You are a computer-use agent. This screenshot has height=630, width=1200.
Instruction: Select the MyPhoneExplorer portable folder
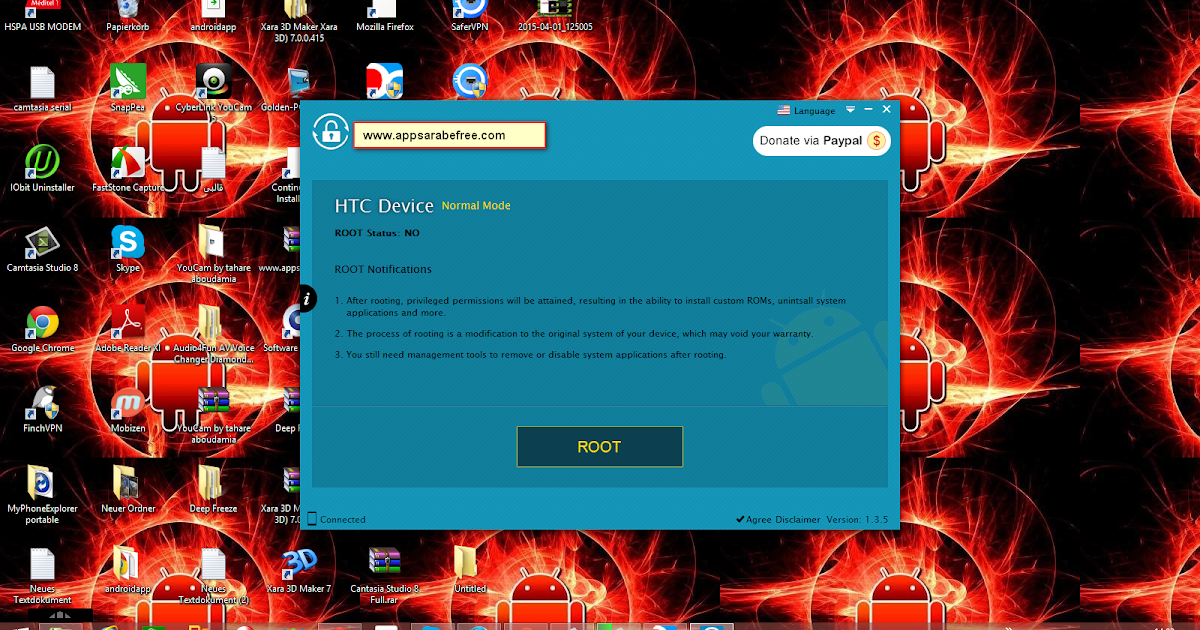(x=42, y=495)
